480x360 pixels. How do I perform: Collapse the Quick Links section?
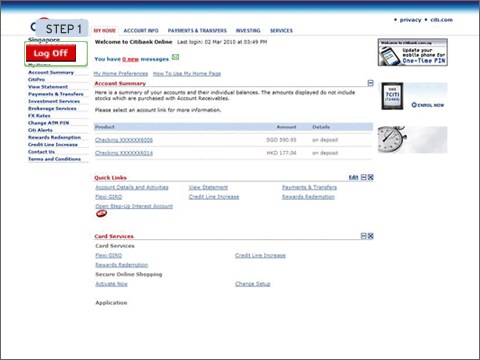click(364, 177)
